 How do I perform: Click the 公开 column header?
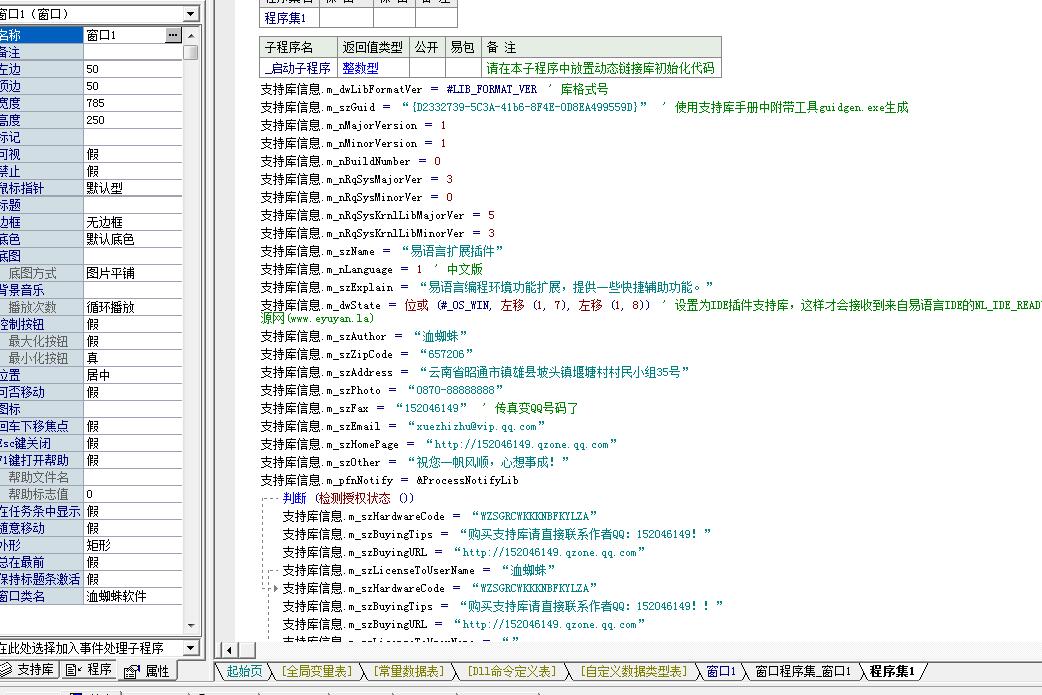(x=427, y=47)
